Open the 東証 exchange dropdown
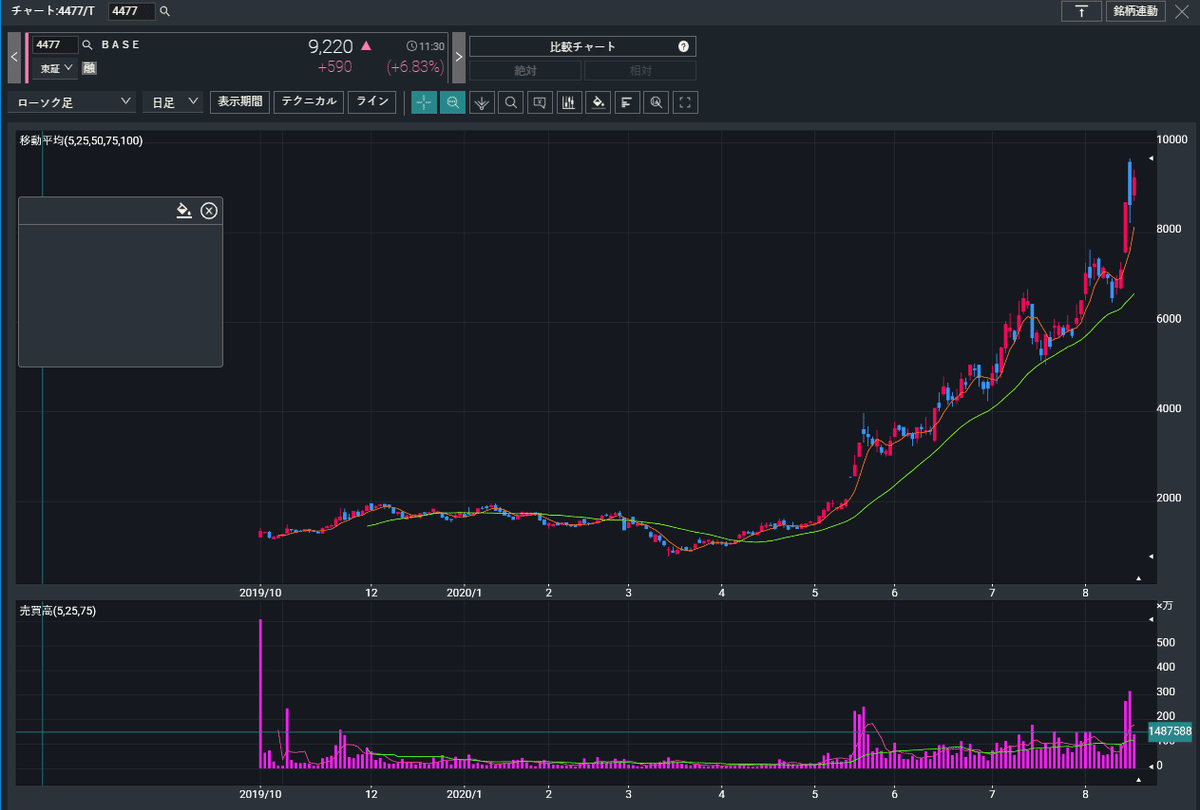Image resolution: width=1200 pixels, height=810 pixels. [x=55, y=68]
